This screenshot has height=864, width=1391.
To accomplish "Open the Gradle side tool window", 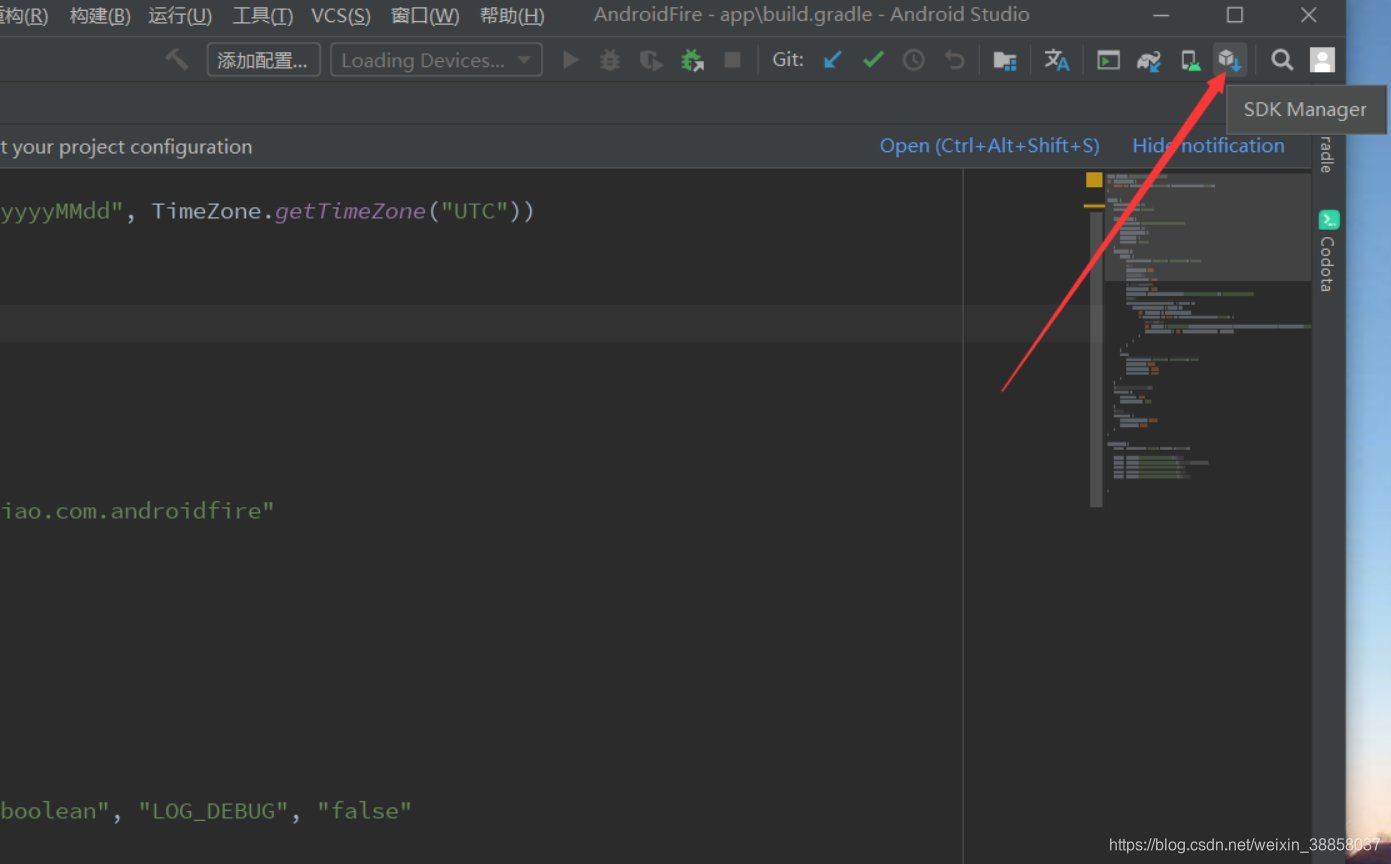I will (x=1327, y=155).
